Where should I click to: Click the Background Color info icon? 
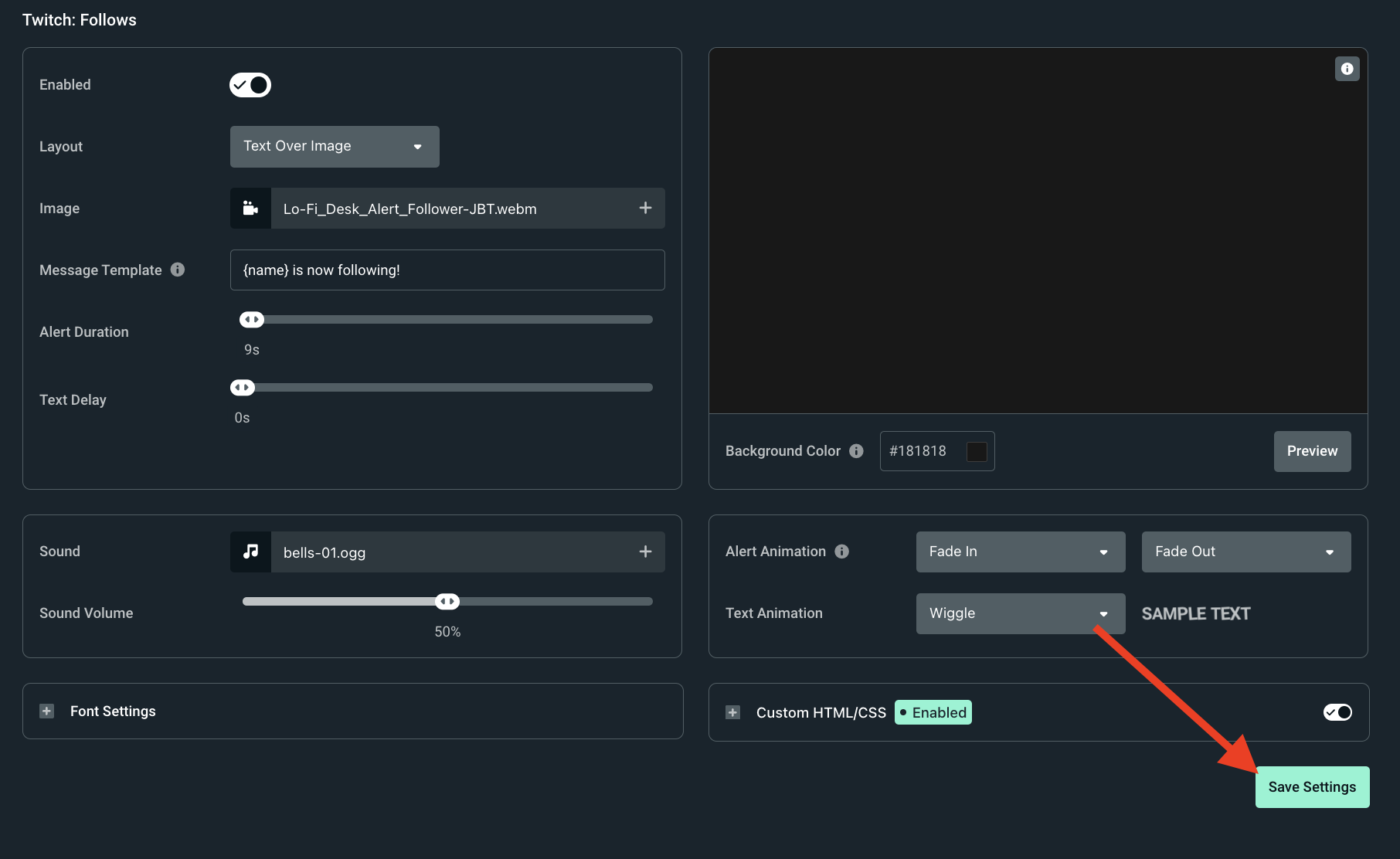pos(856,451)
